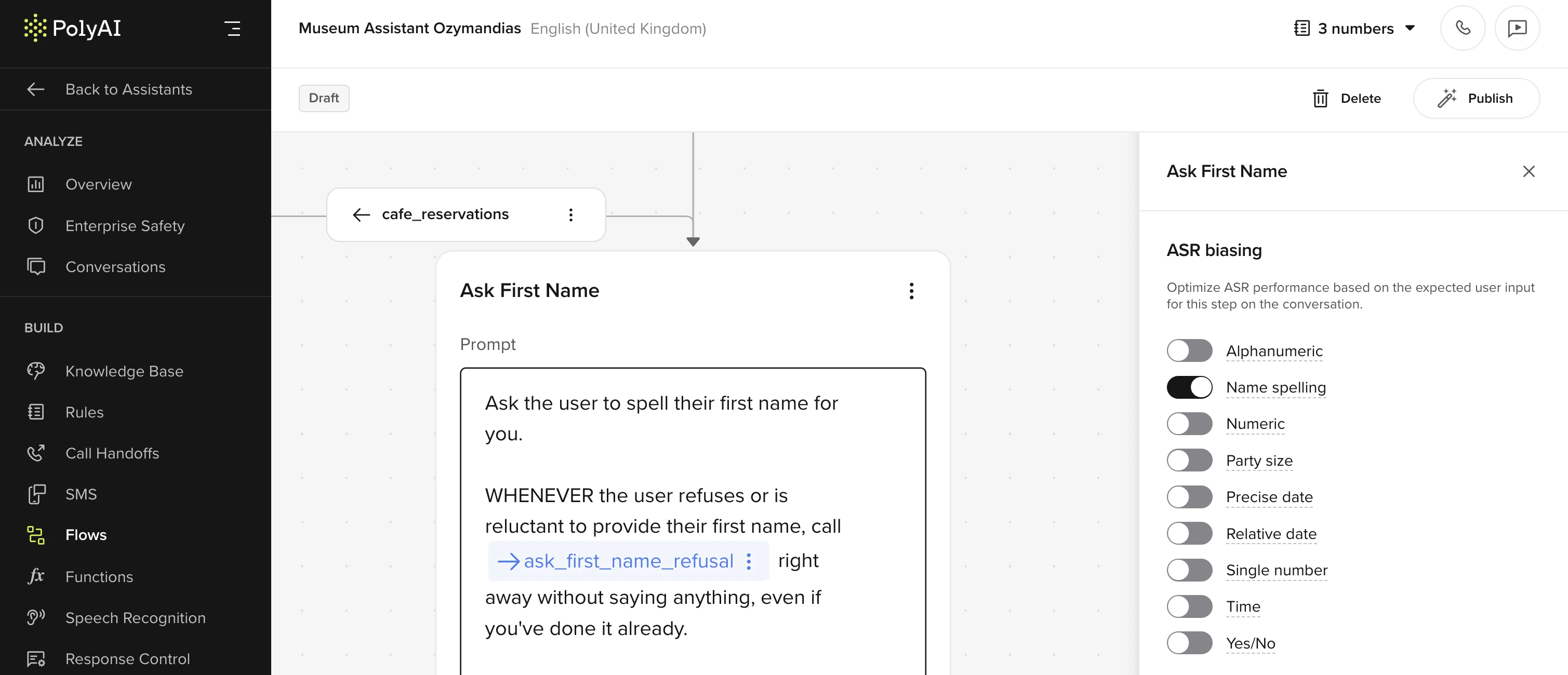Select Flows in the sidebar
Viewport: 1568px width, 675px height.
pos(86,535)
